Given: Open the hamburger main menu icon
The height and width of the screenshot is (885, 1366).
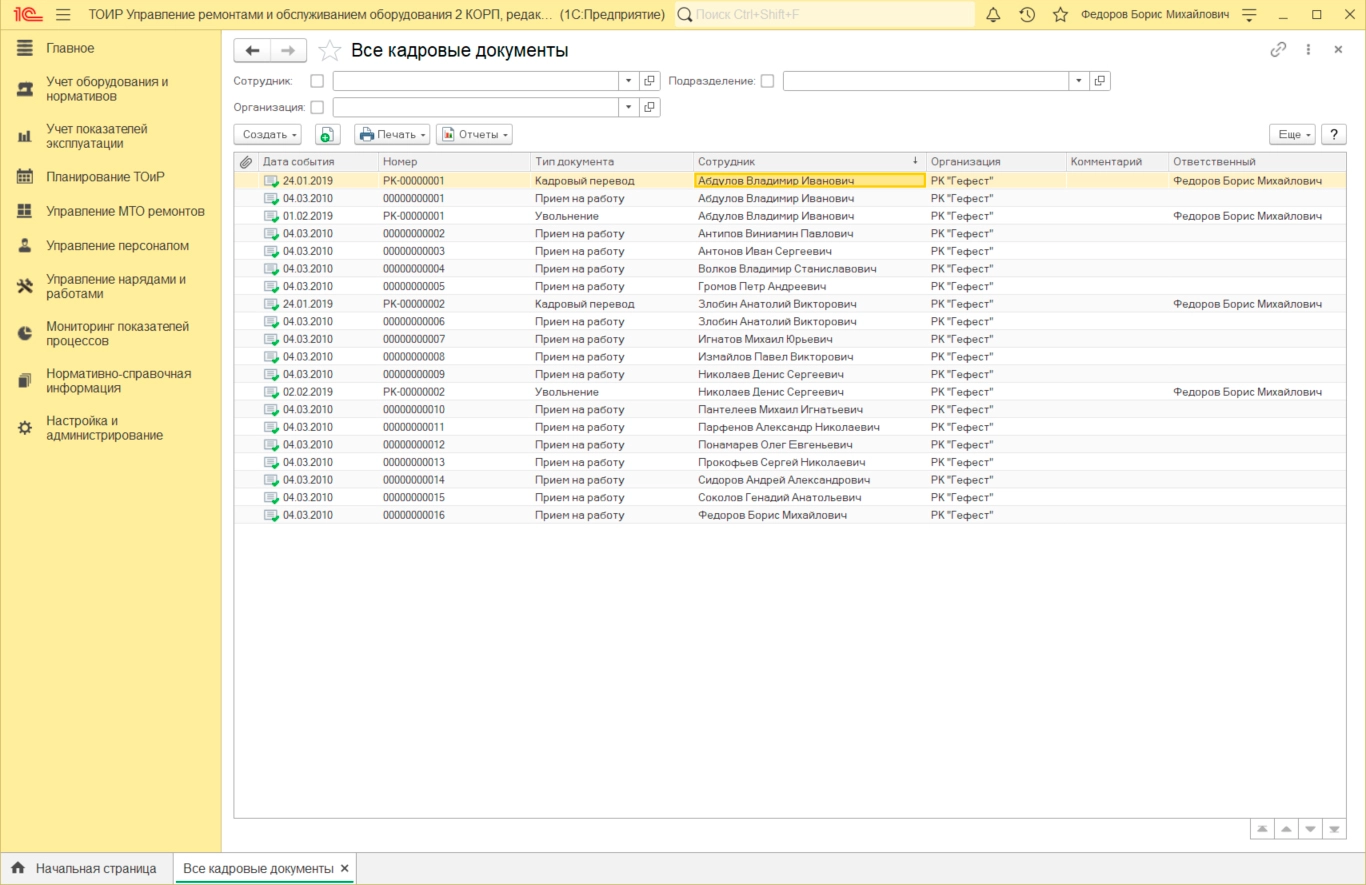Looking at the screenshot, I should coord(63,15).
